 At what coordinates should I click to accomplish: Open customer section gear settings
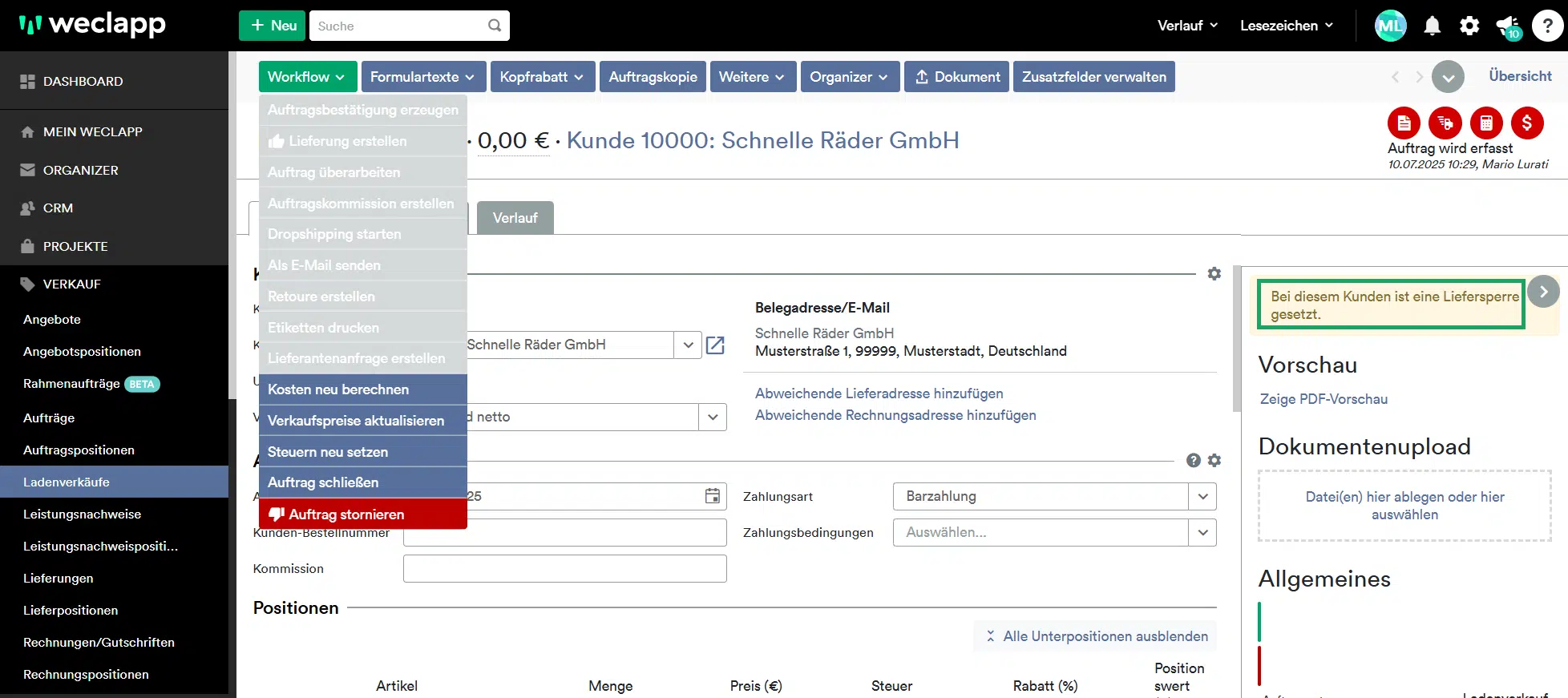click(1214, 274)
